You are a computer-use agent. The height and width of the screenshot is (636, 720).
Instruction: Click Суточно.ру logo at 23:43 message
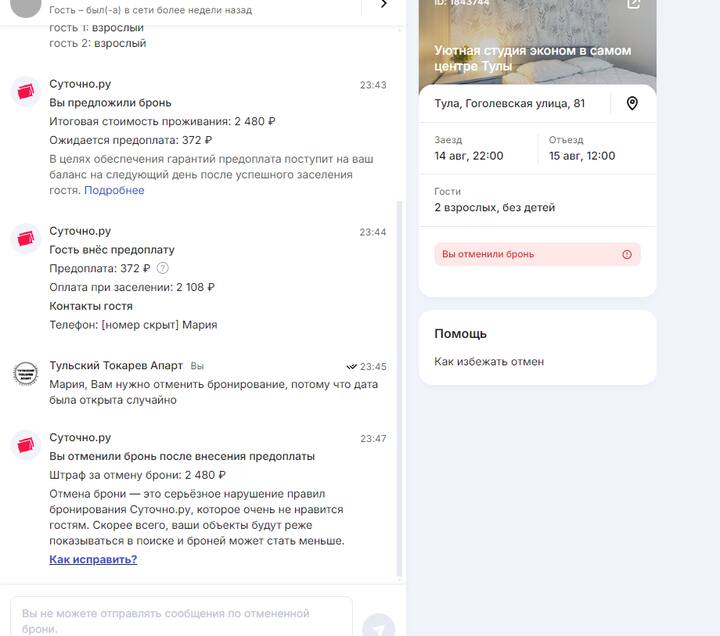[26, 91]
